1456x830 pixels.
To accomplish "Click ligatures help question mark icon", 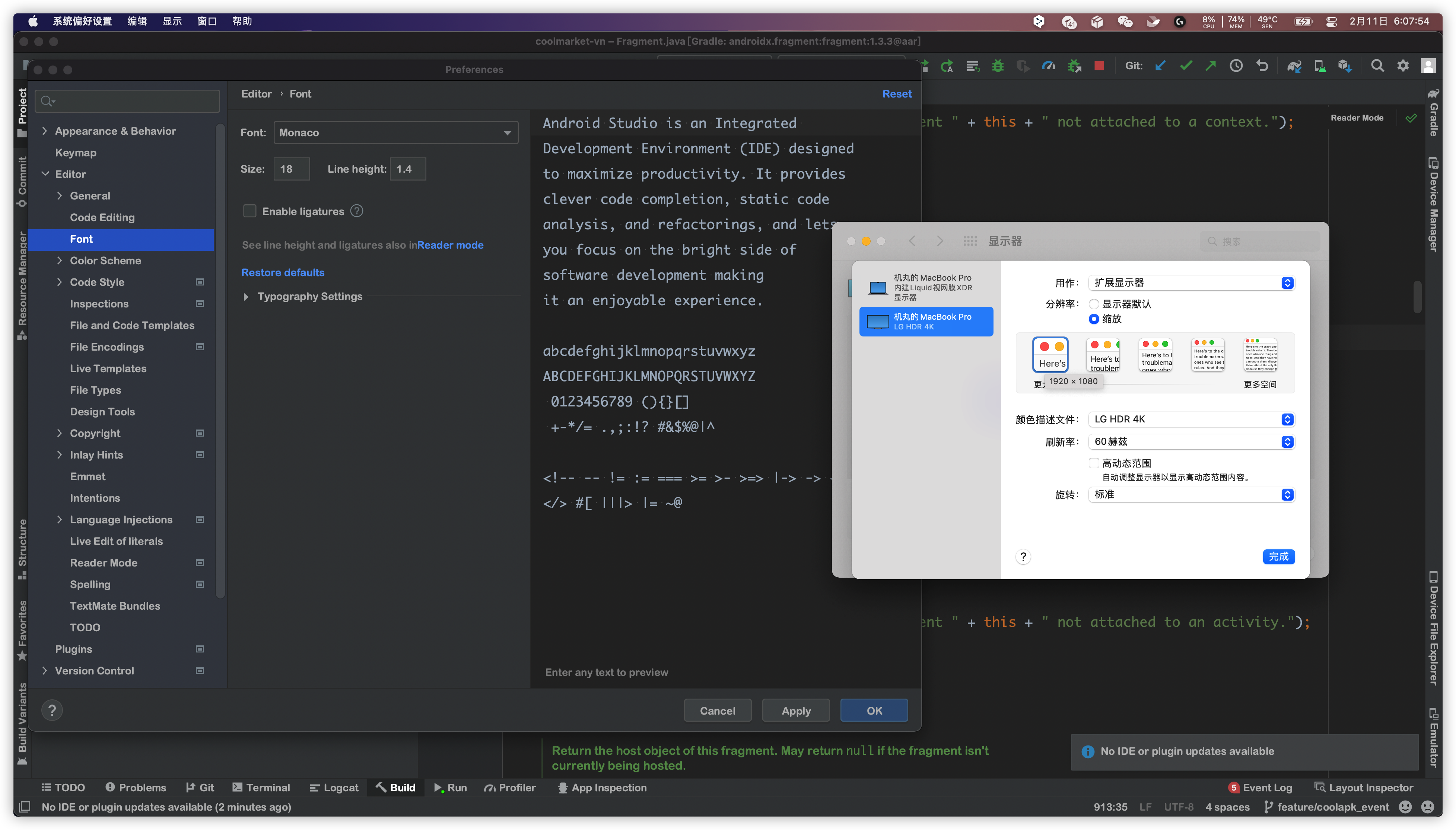I will (356, 211).
